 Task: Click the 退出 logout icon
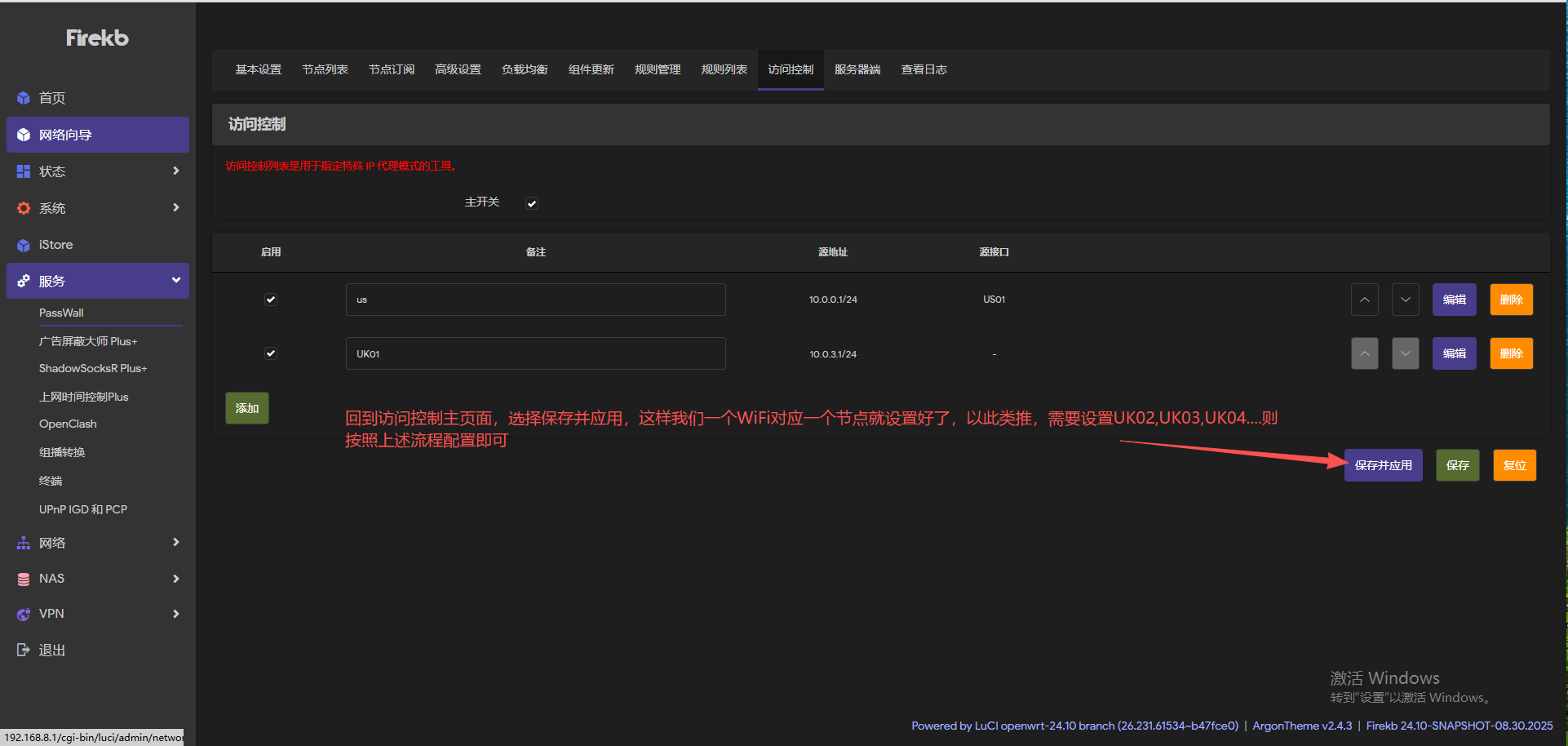(x=24, y=650)
